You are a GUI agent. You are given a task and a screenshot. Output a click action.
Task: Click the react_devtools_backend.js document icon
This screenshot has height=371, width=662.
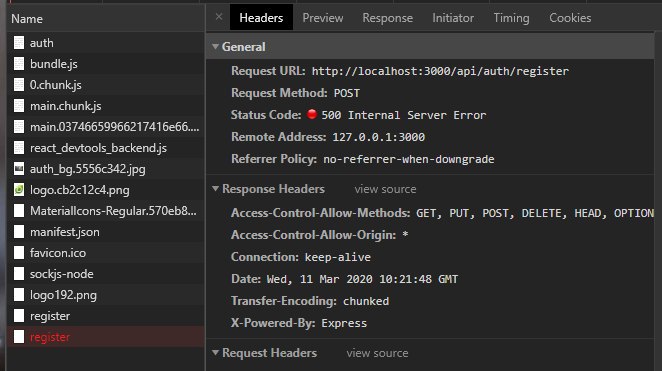pyautogui.click(x=19, y=148)
